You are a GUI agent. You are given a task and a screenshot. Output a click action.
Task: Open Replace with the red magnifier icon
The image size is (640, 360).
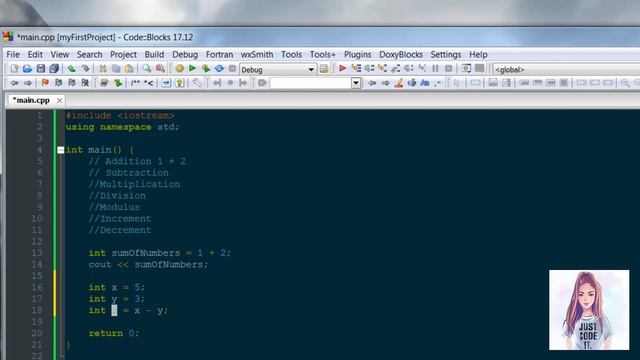click(x=160, y=69)
